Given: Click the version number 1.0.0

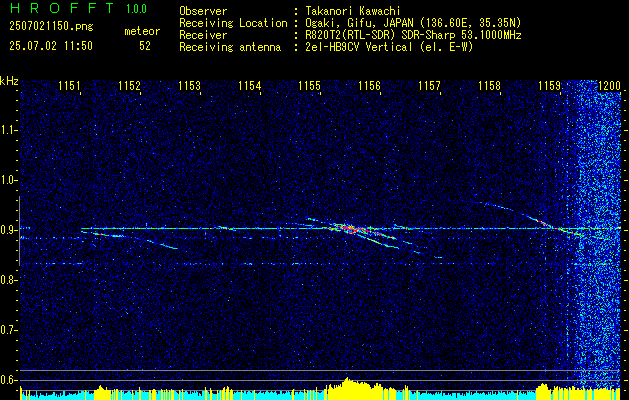Looking at the screenshot, I should [136, 8].
